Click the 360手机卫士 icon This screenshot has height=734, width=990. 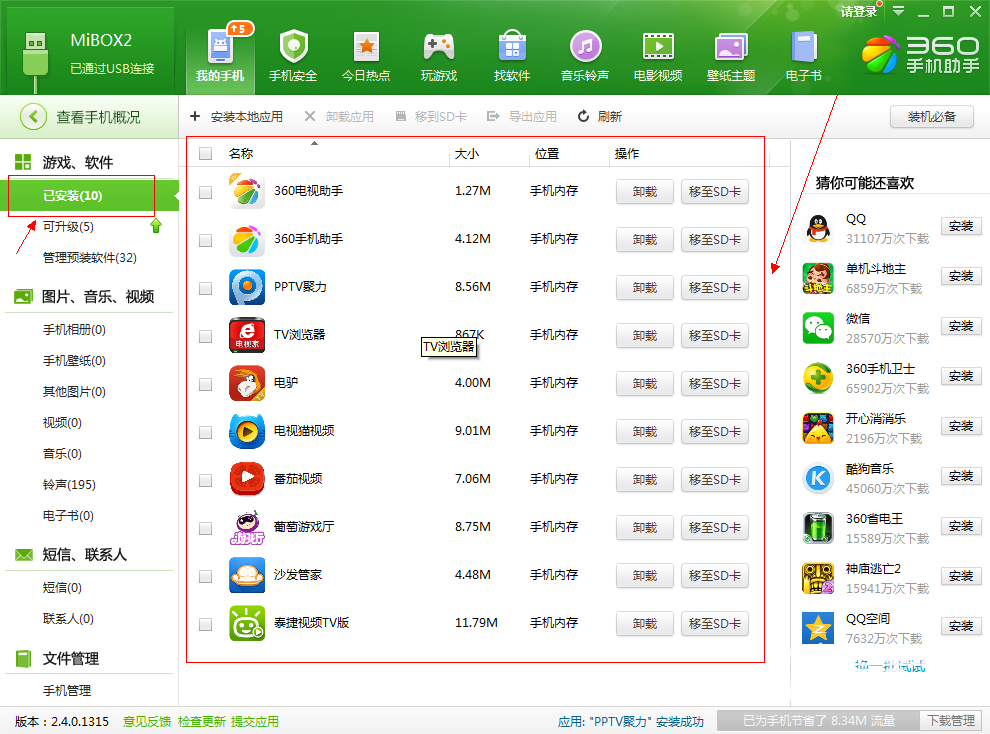(x=818, y=378)
